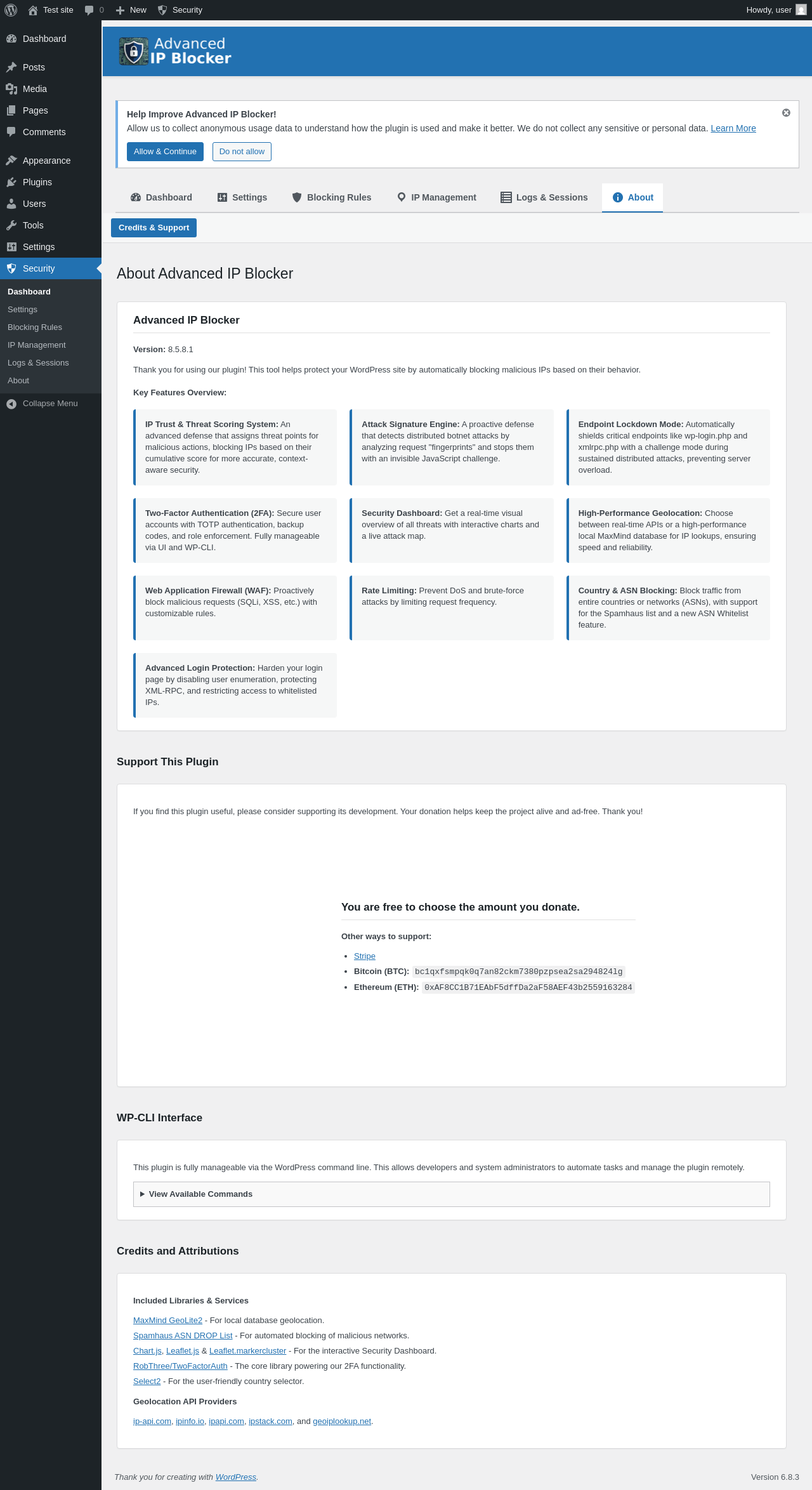This screenshot has height=1490, width=812.
Task: Click the Collapse Menu arrow icon
Action: coord(11,404)
